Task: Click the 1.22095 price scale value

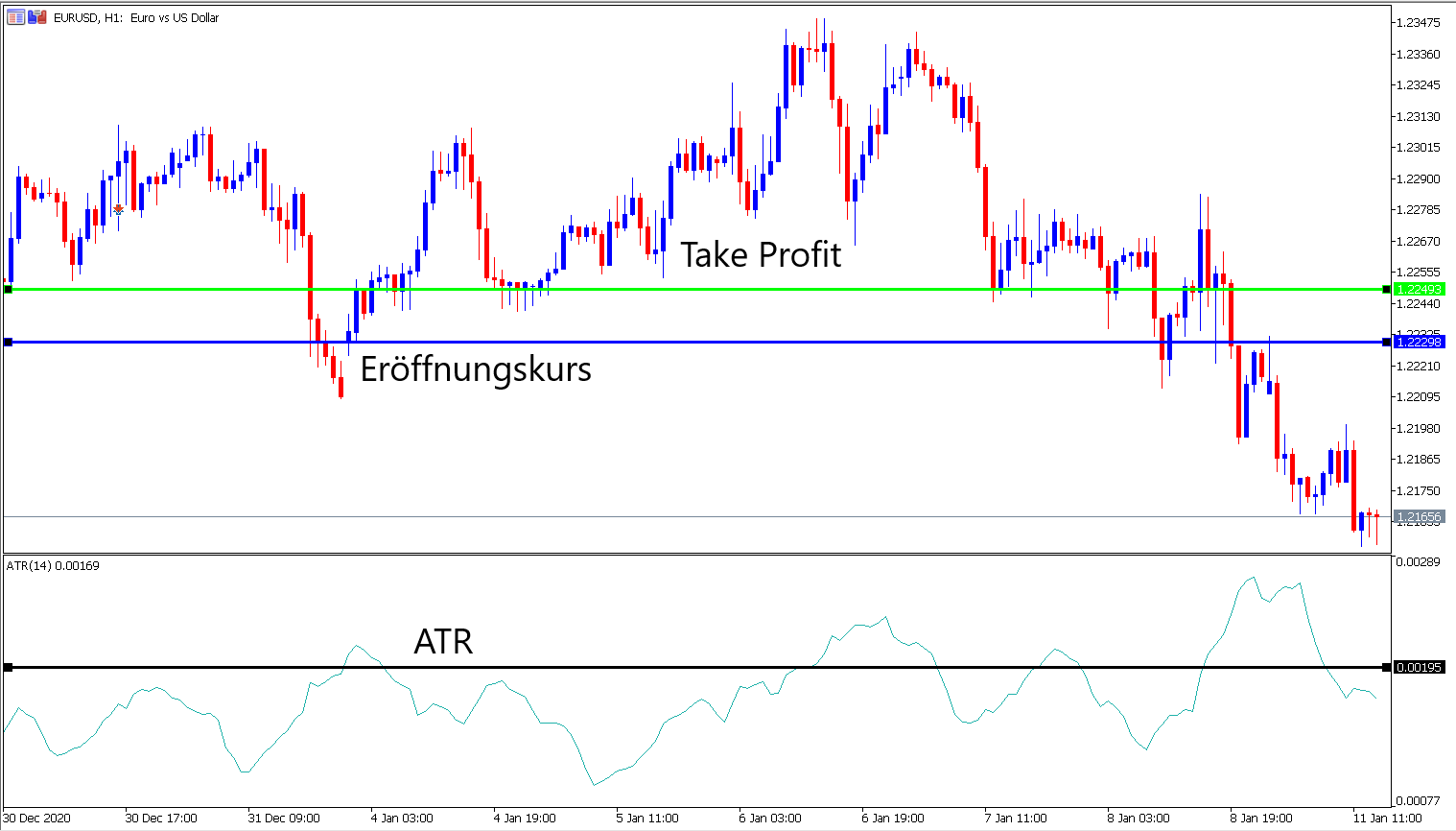Action: pos(1419,396)
